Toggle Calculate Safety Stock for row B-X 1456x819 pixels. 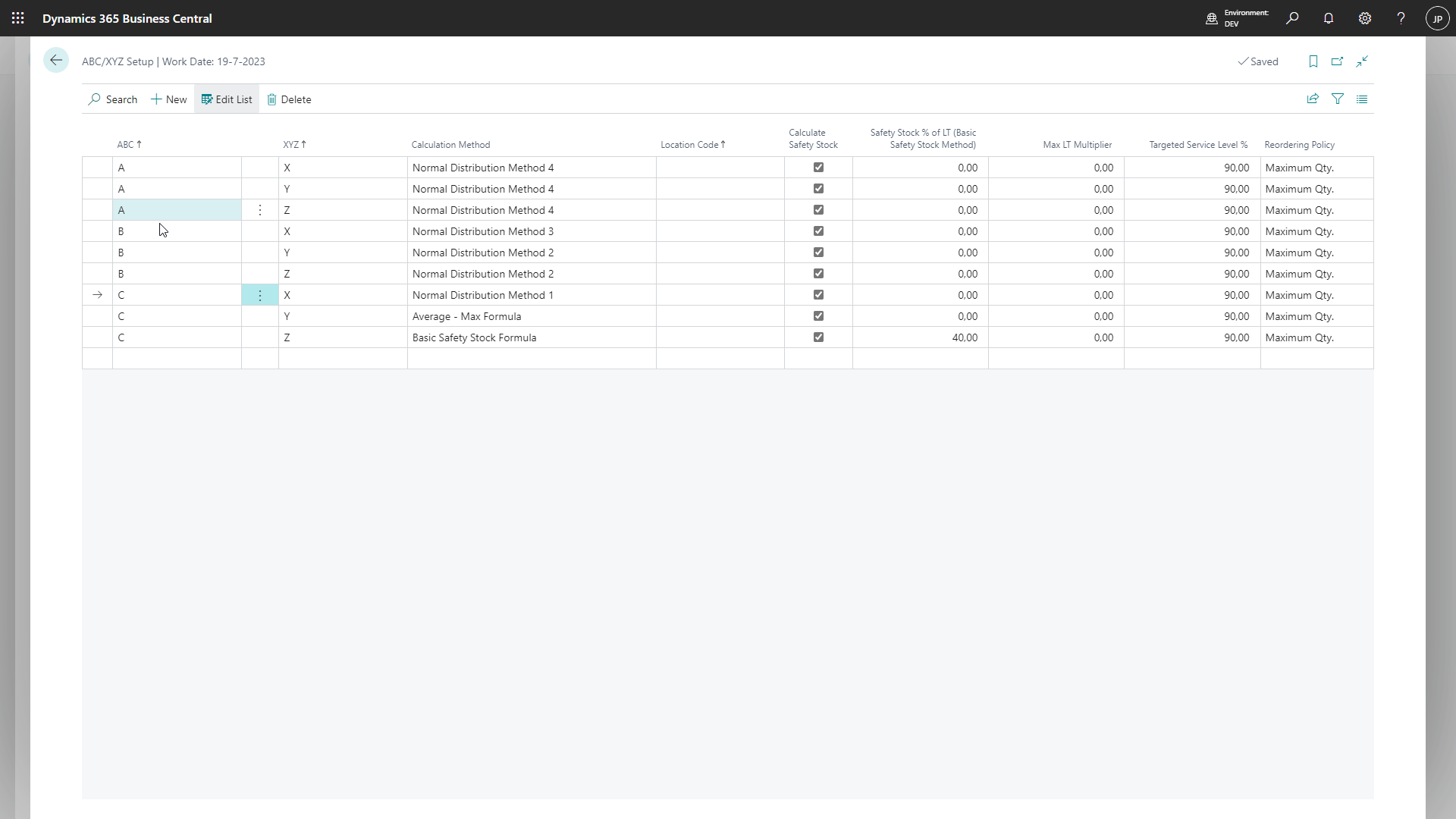pos(819,231)
